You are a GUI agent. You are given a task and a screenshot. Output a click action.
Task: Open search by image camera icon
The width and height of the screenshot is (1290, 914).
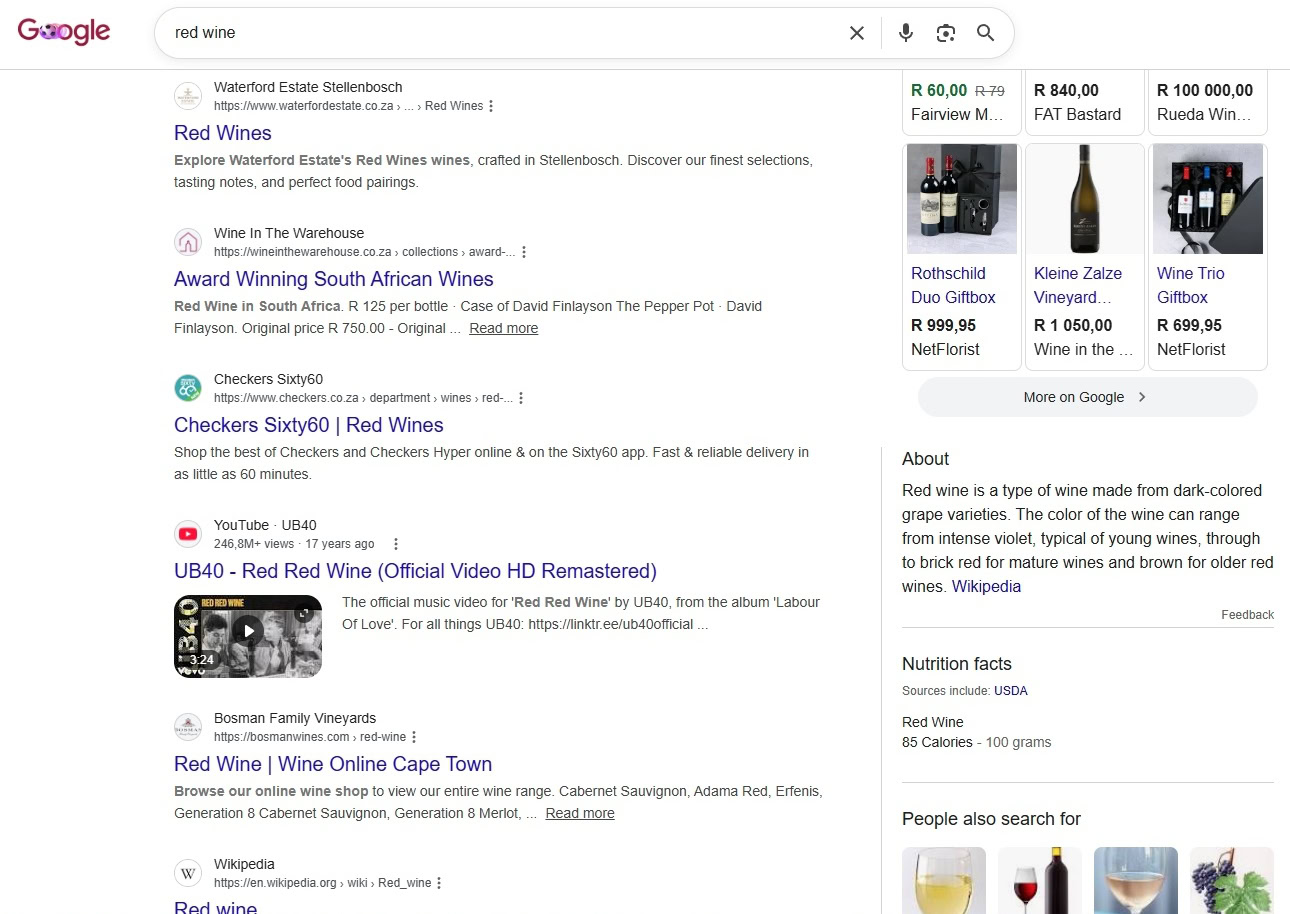(x=946, y=33)
